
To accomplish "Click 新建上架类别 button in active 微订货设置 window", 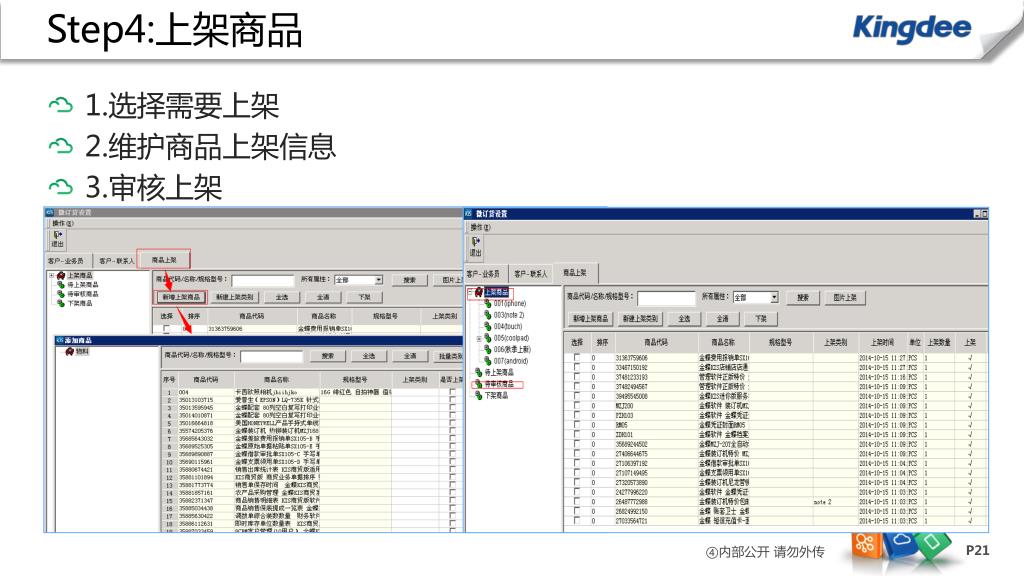I will pyautogui.click(x=640, y=319).
